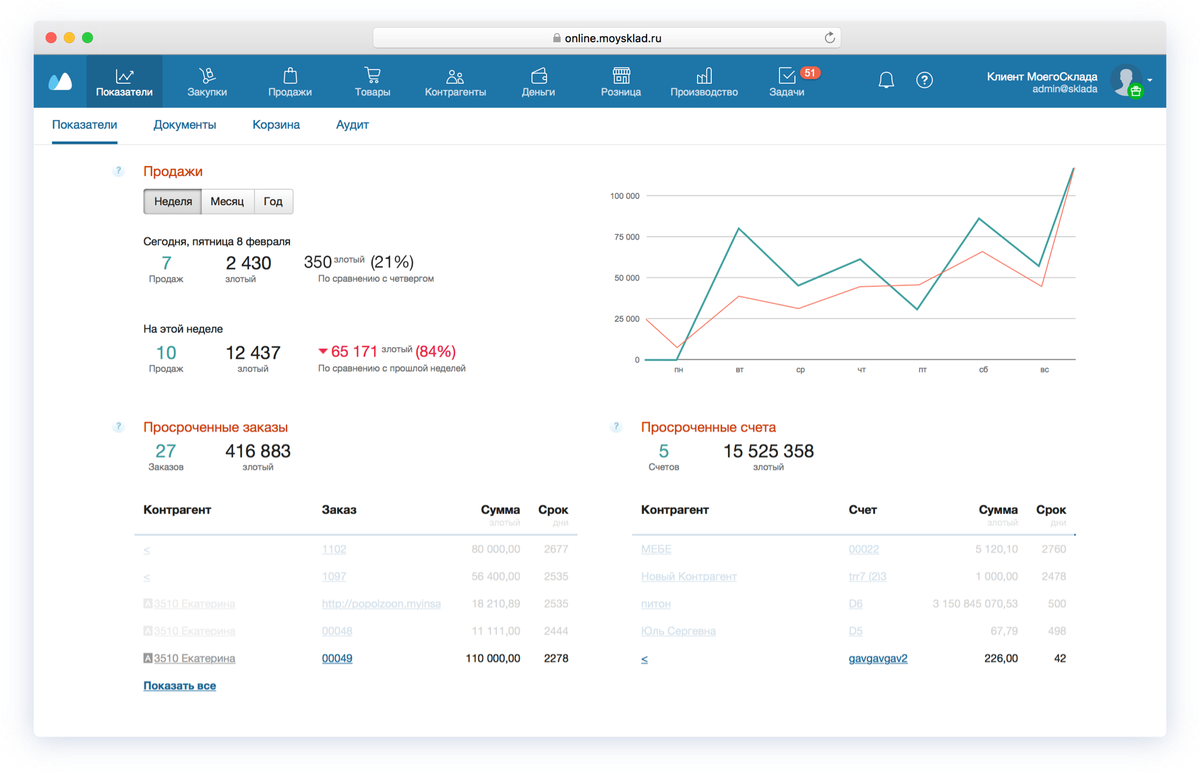
Task: Switch sales period to Месяц
Action: tap(227, 202)
